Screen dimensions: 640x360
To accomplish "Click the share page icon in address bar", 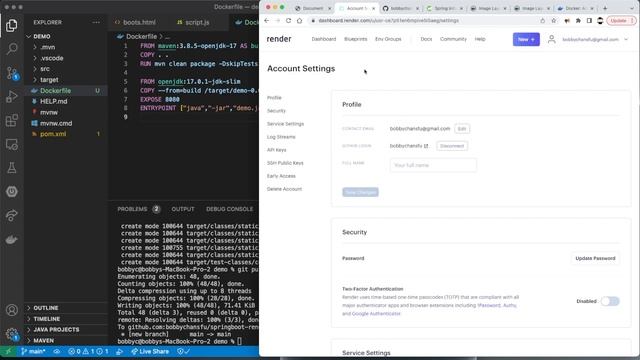I will click(542, 20).
